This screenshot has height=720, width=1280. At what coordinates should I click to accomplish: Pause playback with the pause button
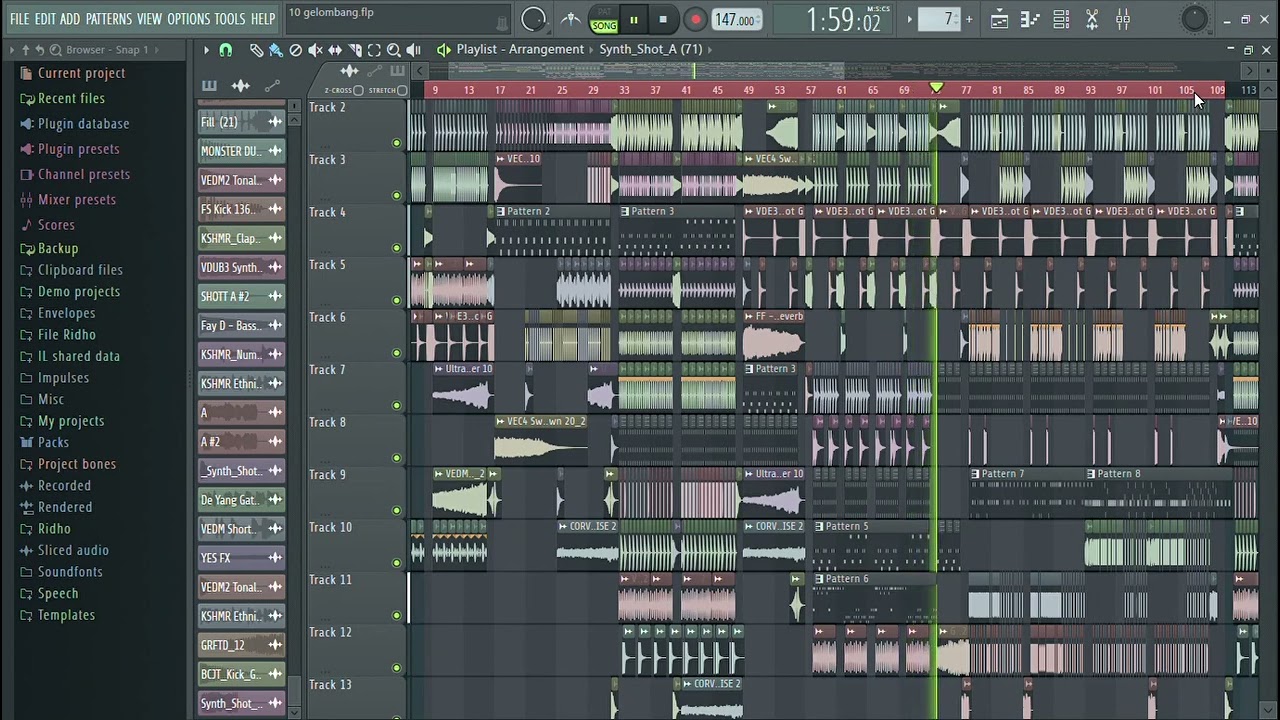click(x=633, y=19)
